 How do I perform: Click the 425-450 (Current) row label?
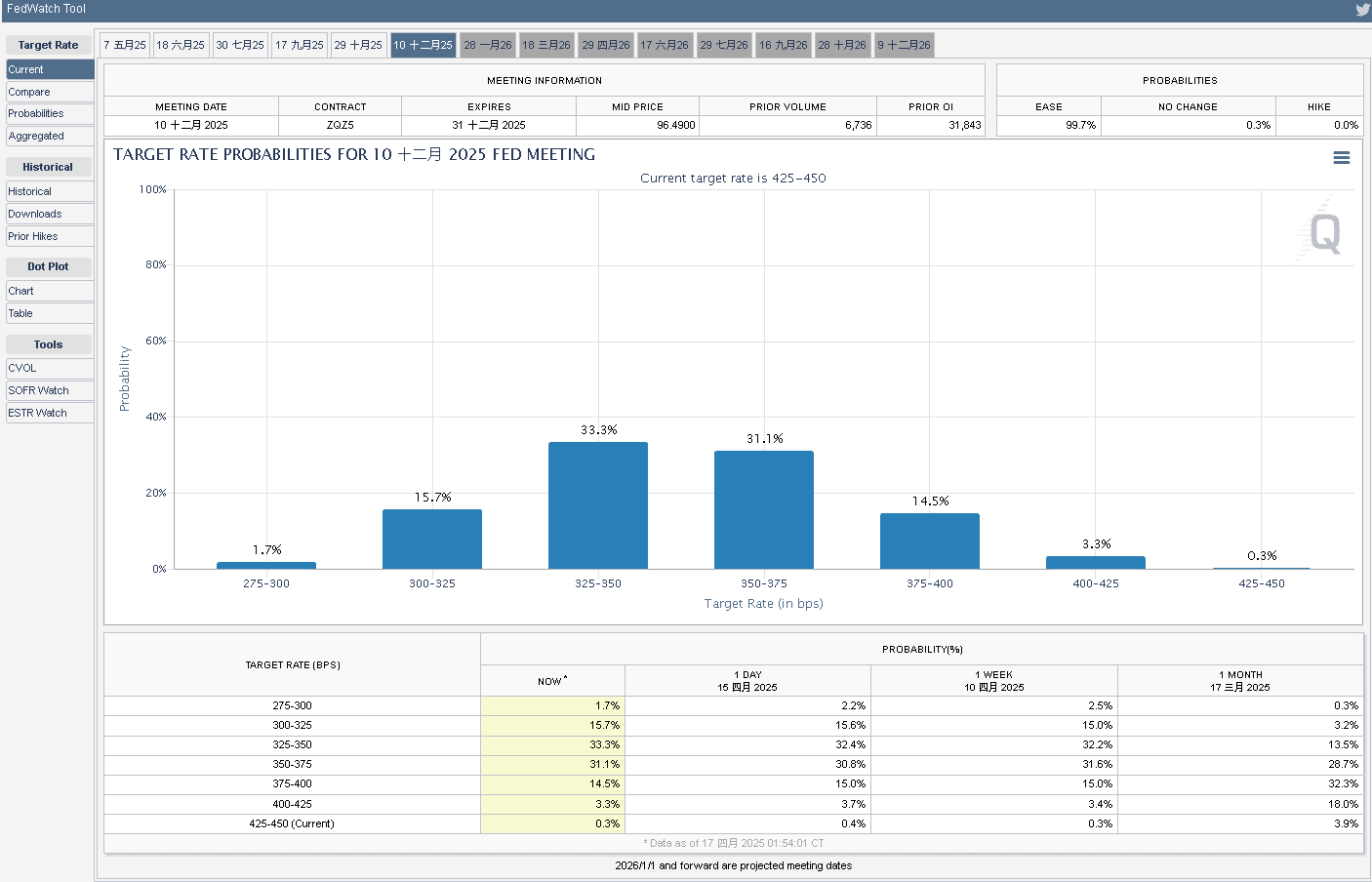point(292,823)
